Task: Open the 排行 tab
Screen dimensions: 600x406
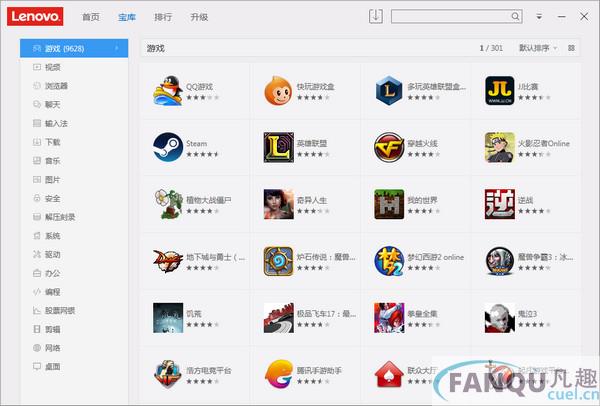Action: coord(163,17)
